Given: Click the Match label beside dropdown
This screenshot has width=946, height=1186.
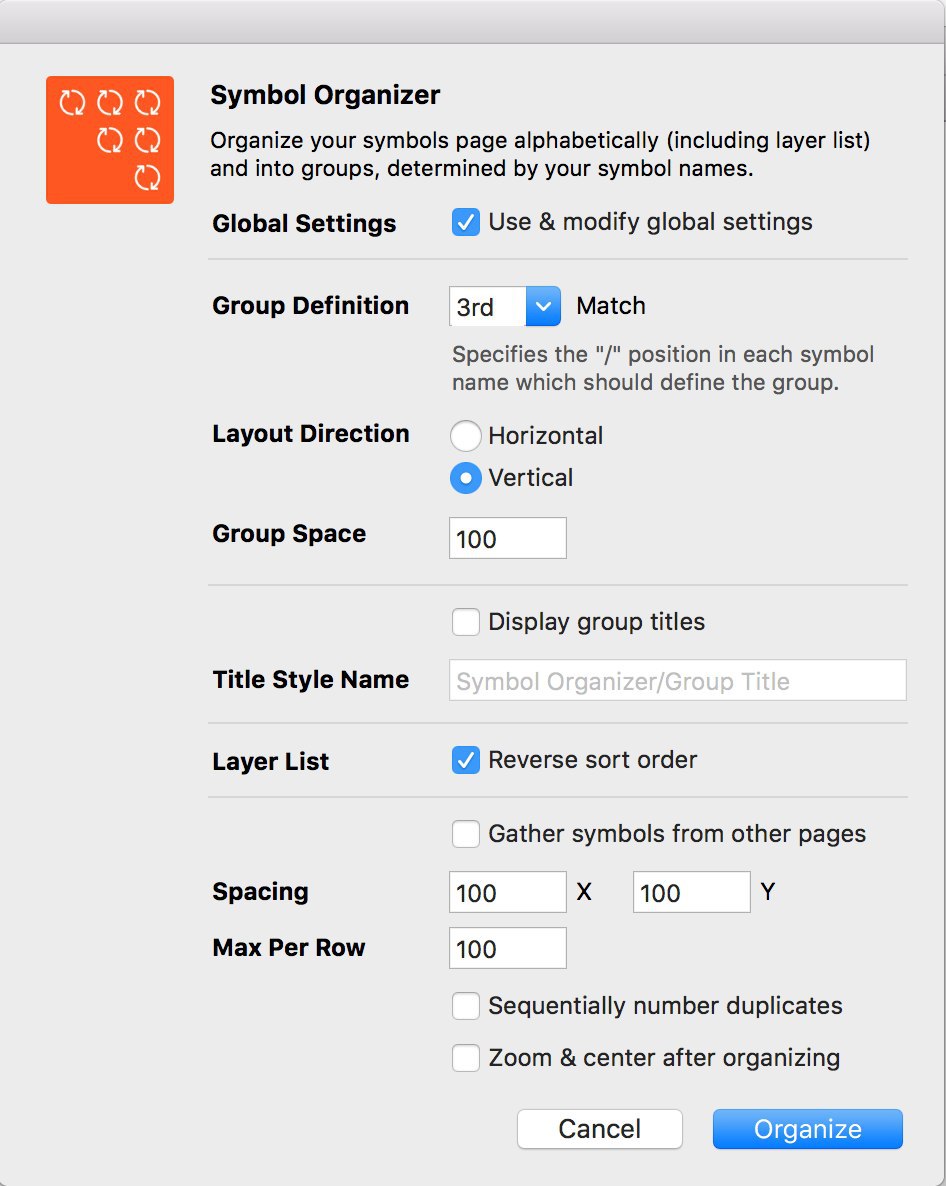Looking at the screenshot, I should (611, 306).
